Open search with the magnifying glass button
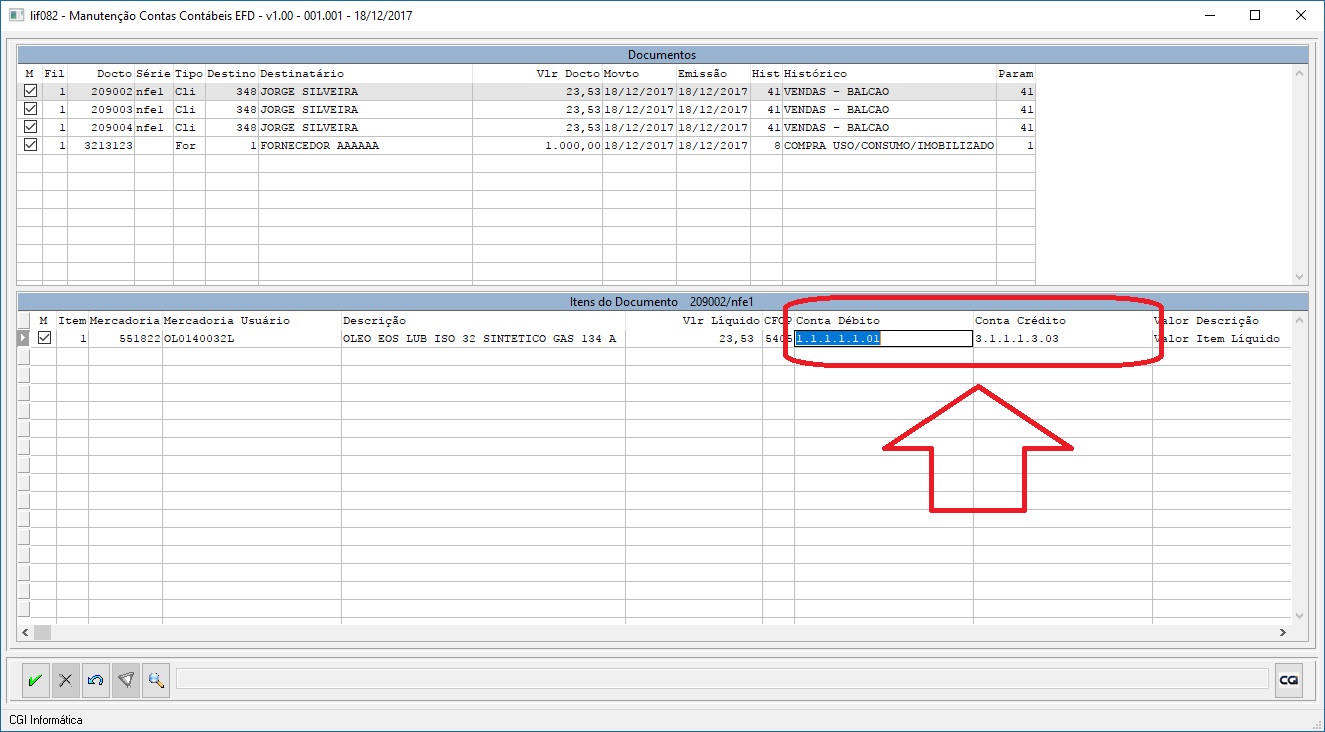 [155, 680]
